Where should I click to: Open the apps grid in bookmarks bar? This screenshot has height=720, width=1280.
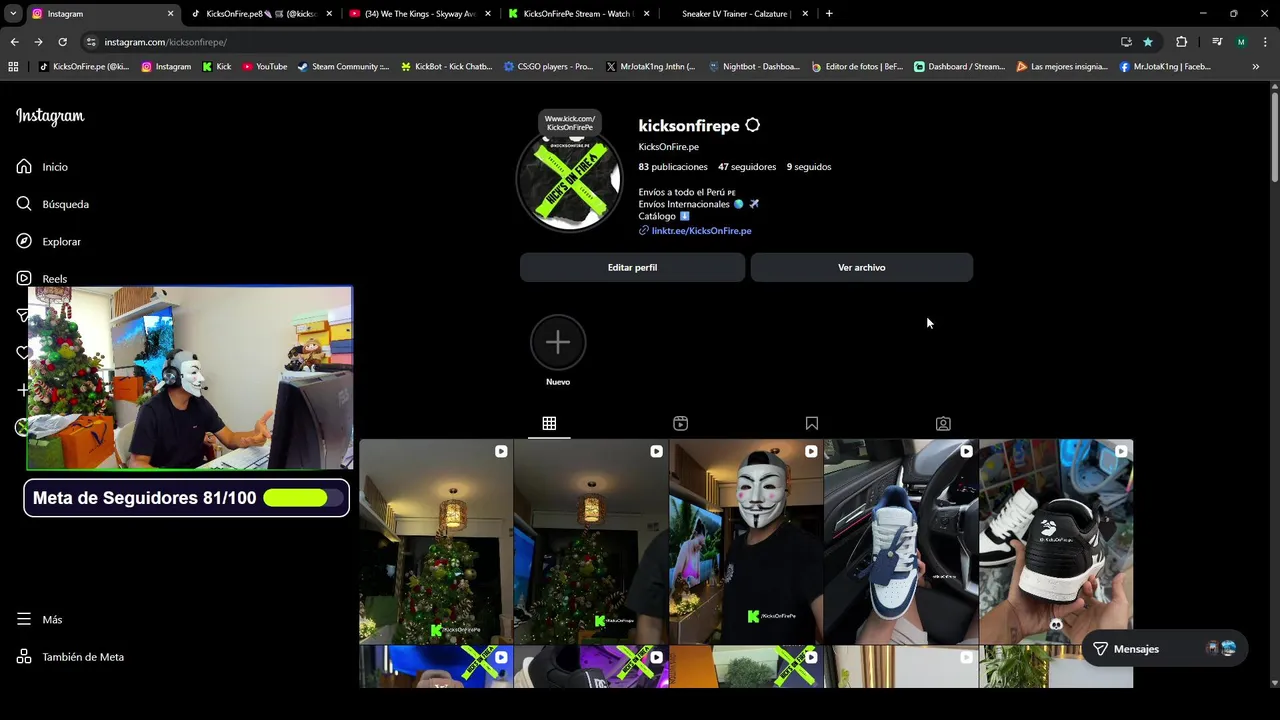13,67
